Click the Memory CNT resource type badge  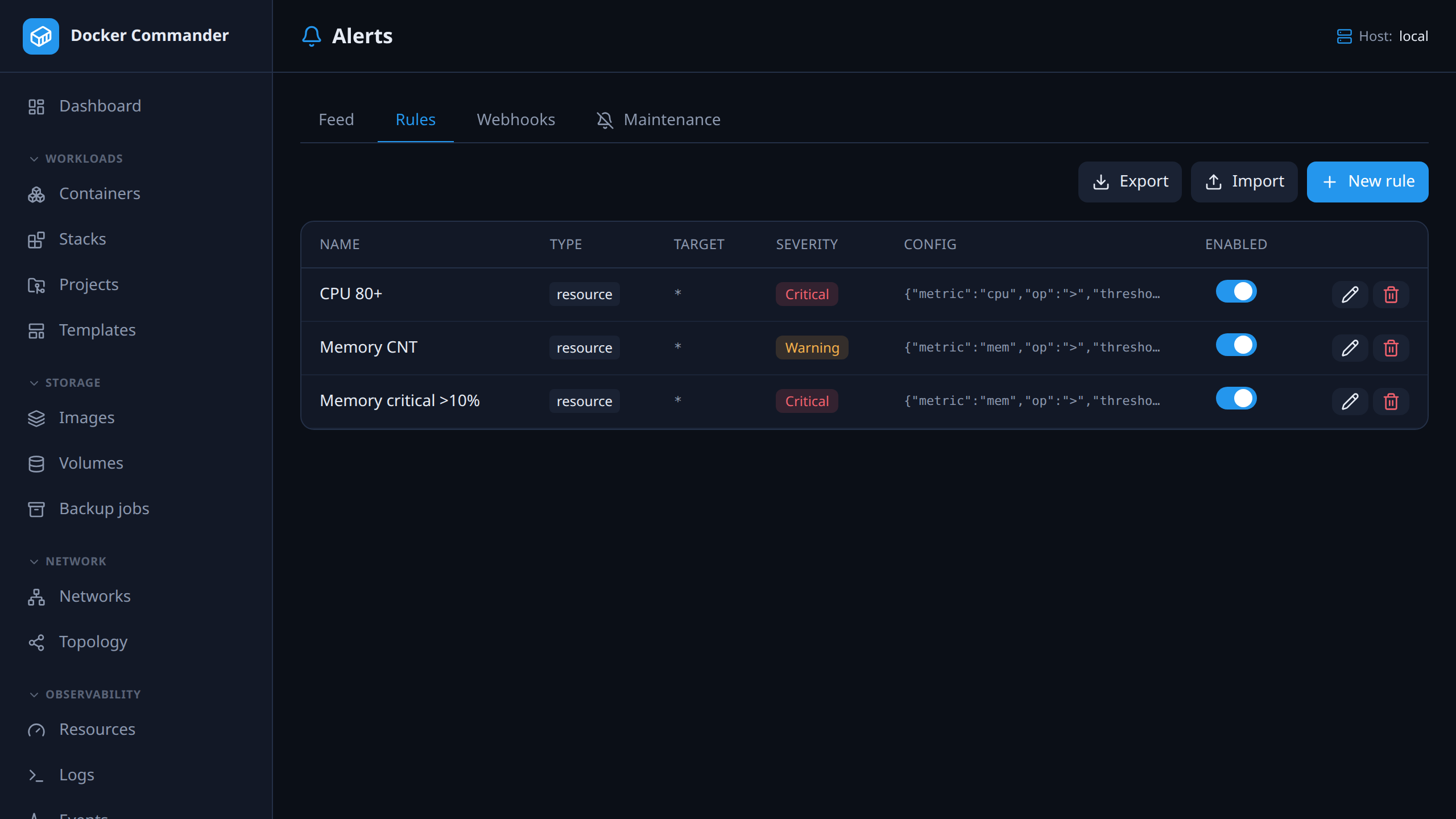click(584, 348)
